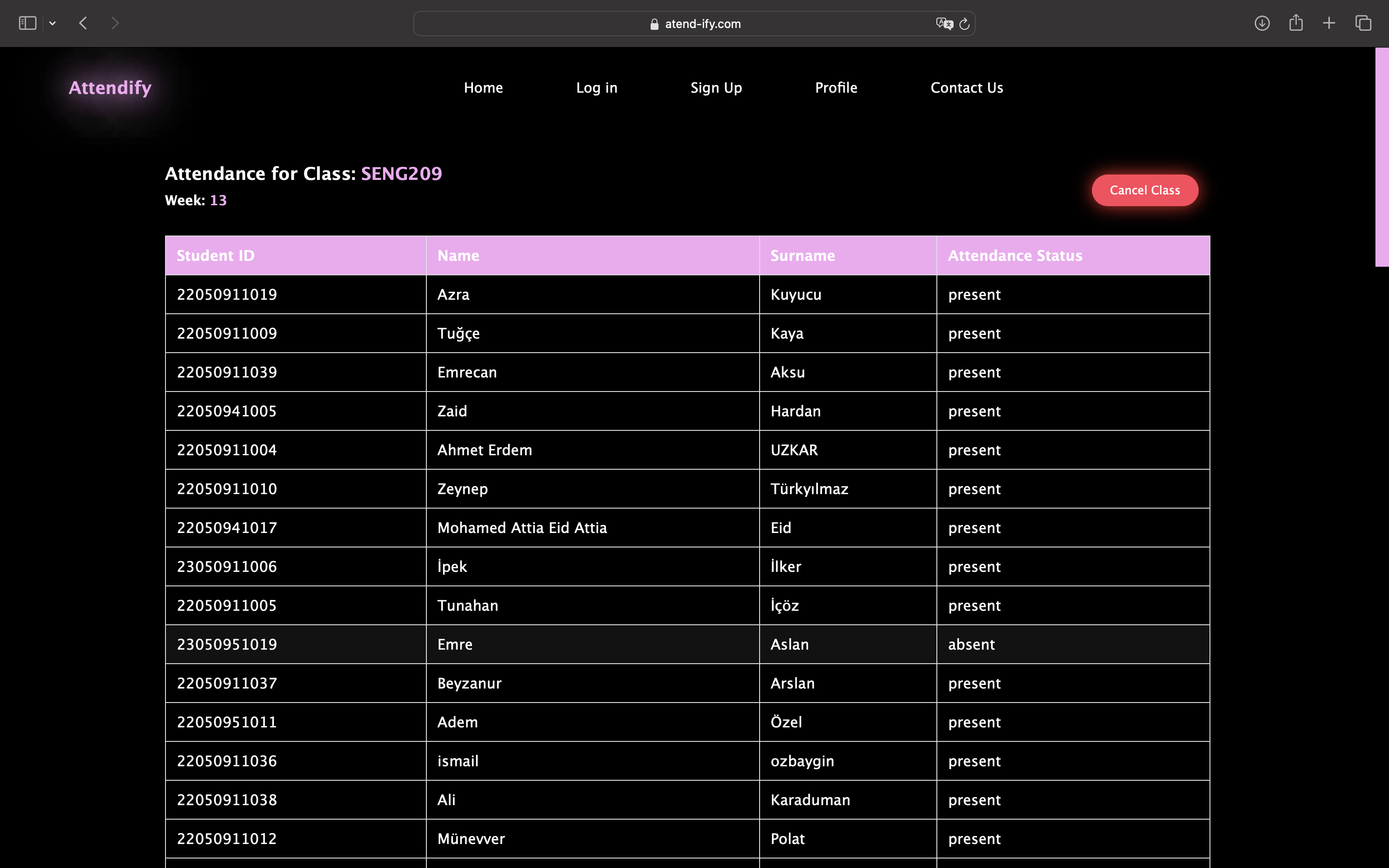Click the name Beyzanur
Image resolution: width=1389 pixels, height=868 pixels.
pyautogui.click(x=469, y=684)
